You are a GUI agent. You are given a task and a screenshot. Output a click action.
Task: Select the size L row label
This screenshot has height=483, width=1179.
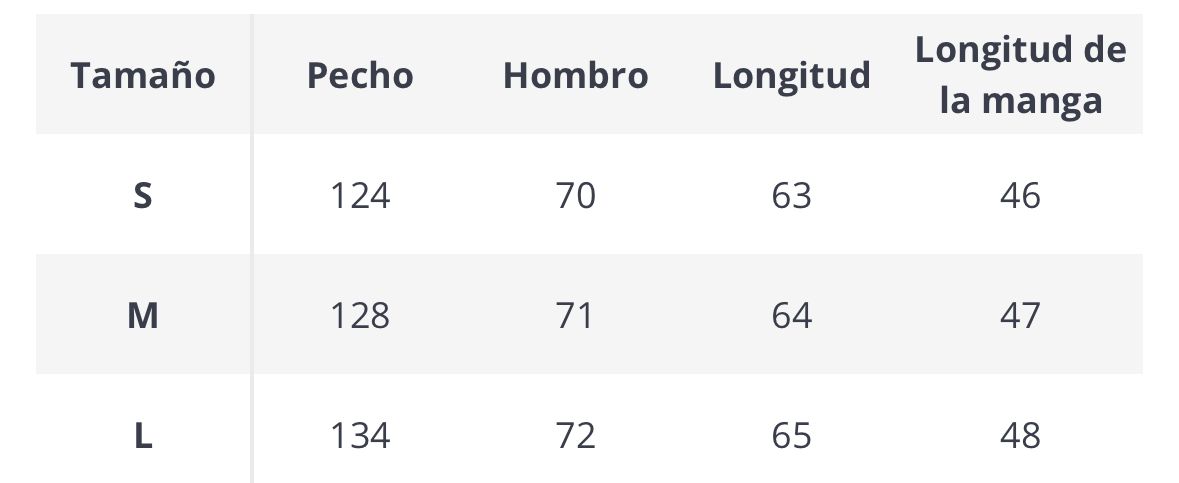point(143,436)
